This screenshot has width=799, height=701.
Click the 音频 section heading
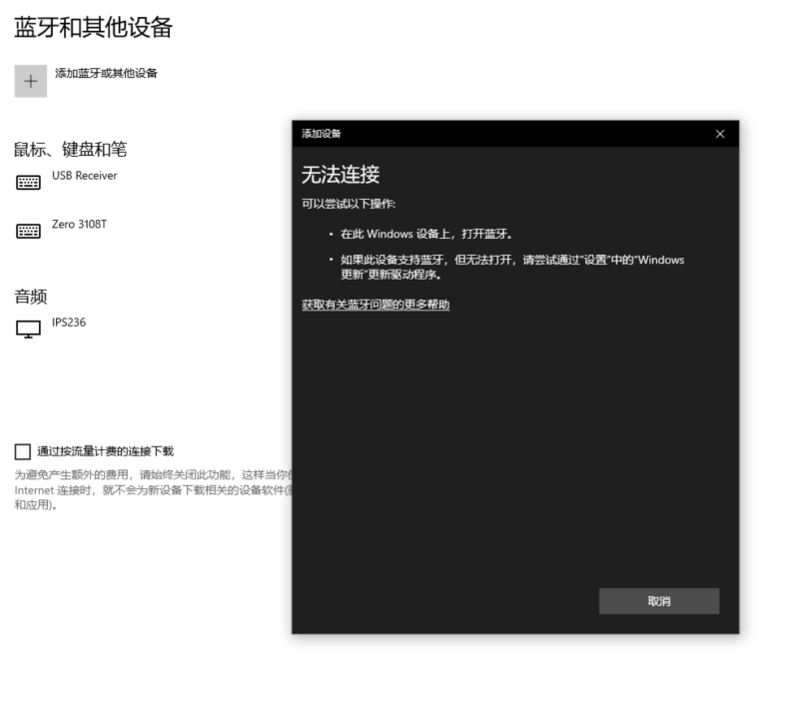(x=31, y=296)
